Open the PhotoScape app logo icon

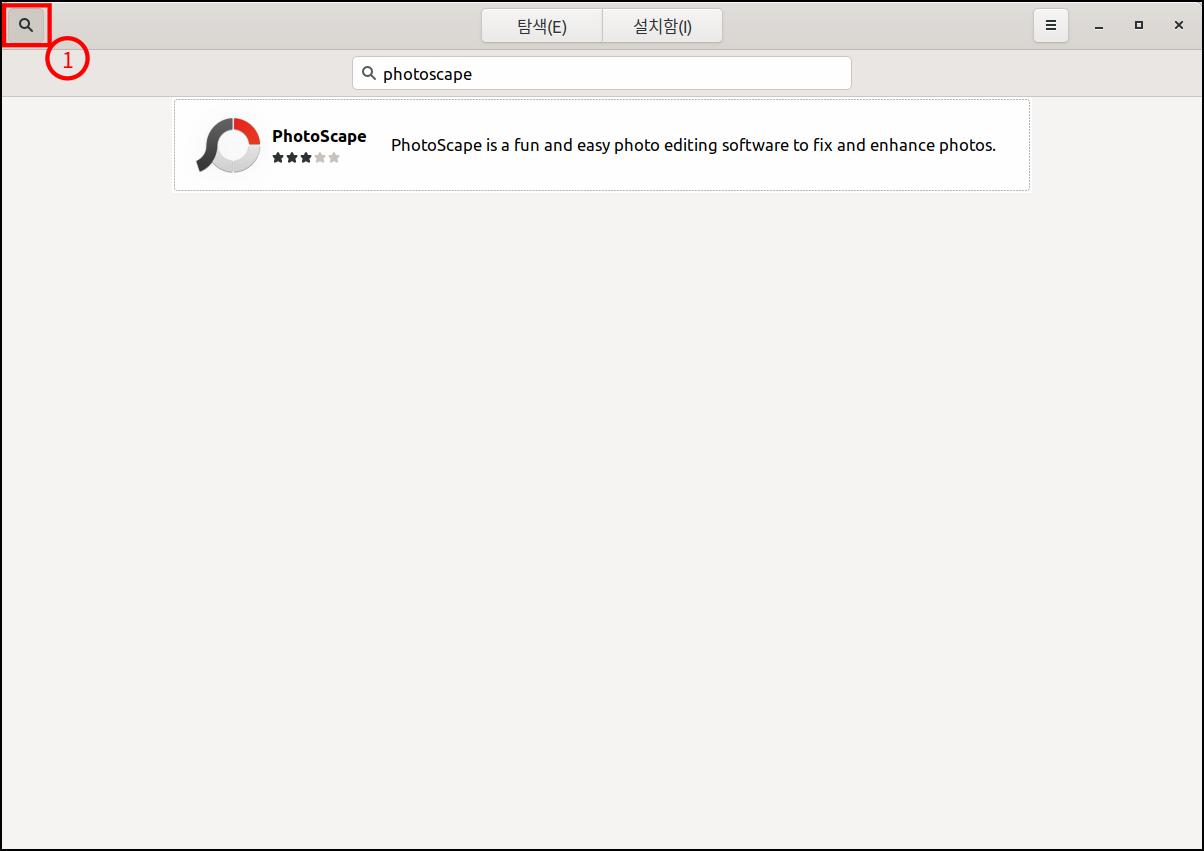[228, 145]
